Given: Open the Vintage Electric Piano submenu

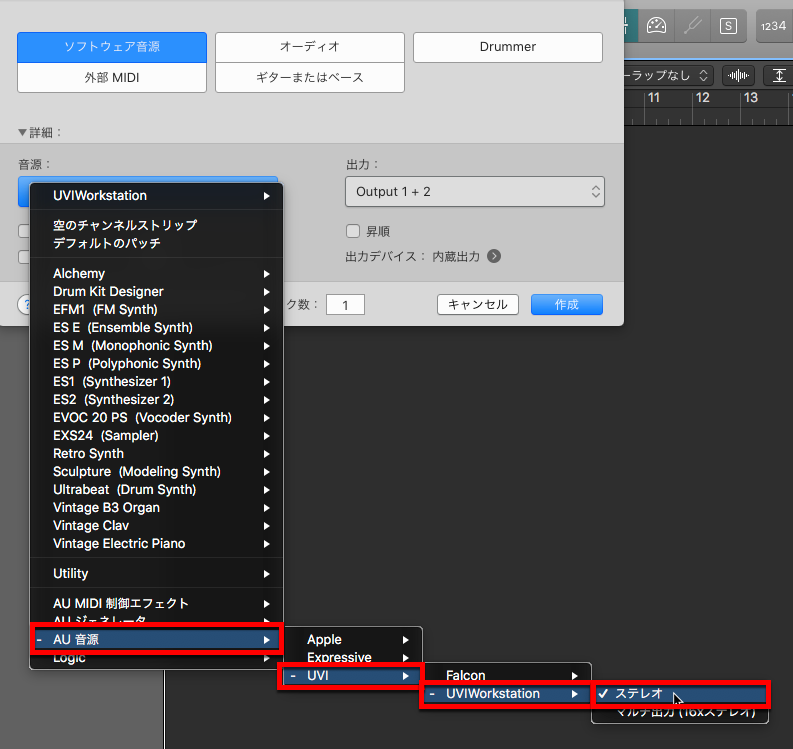Looking at the screenshot, I should (x=157, y=544).
